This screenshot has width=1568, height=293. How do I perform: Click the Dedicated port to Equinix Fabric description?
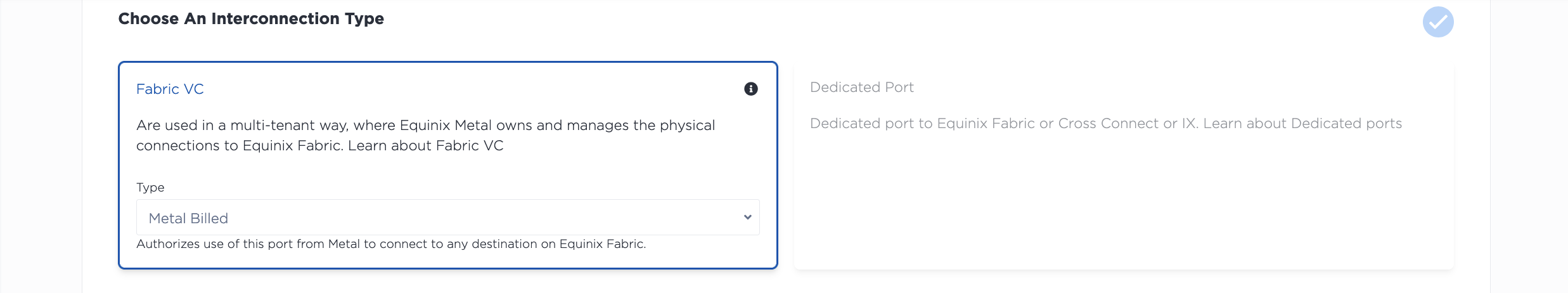pyautogui.click(x=1106, y=124)
